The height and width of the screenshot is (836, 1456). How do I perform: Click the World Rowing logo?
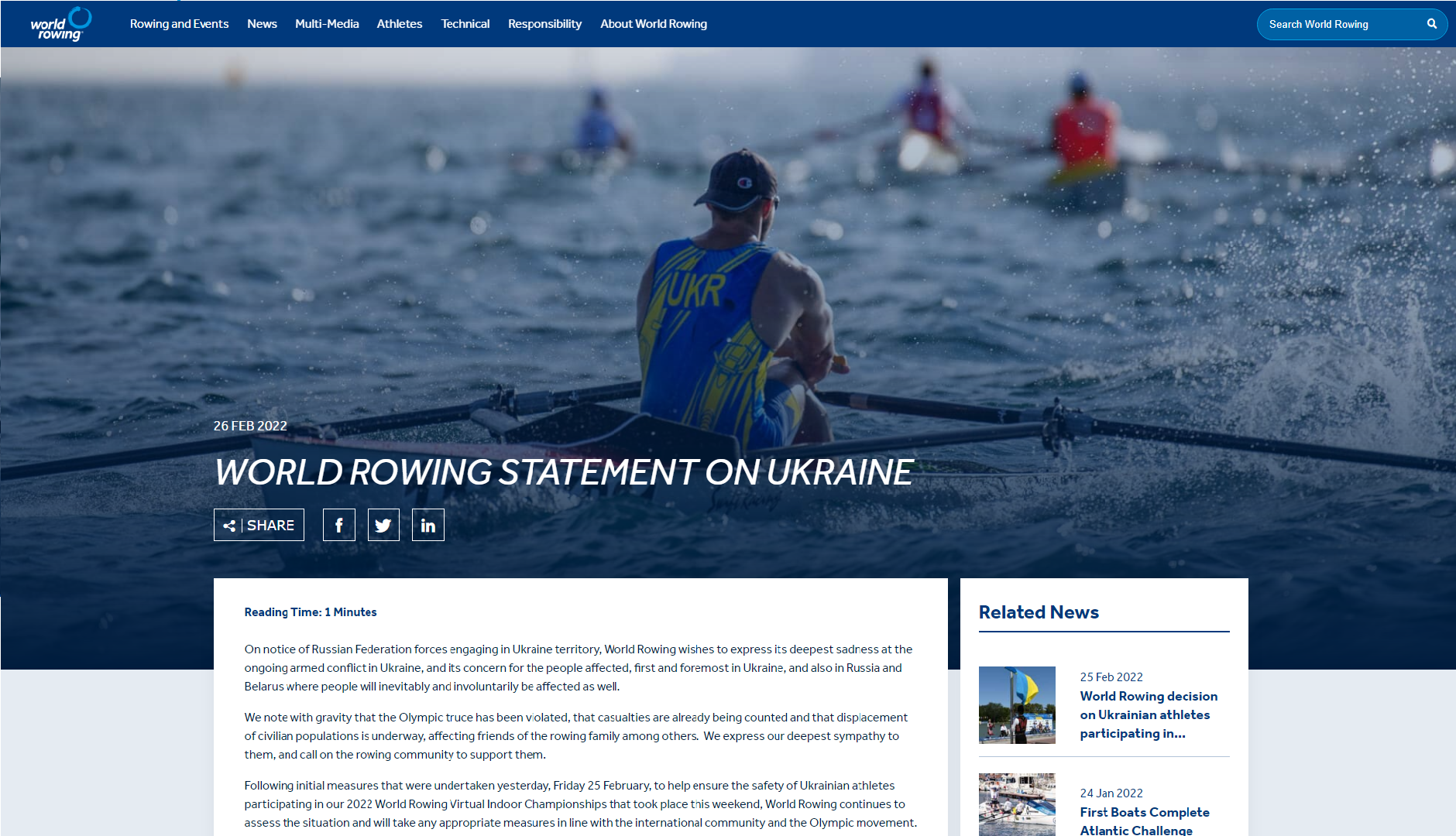tap(61, 24)
